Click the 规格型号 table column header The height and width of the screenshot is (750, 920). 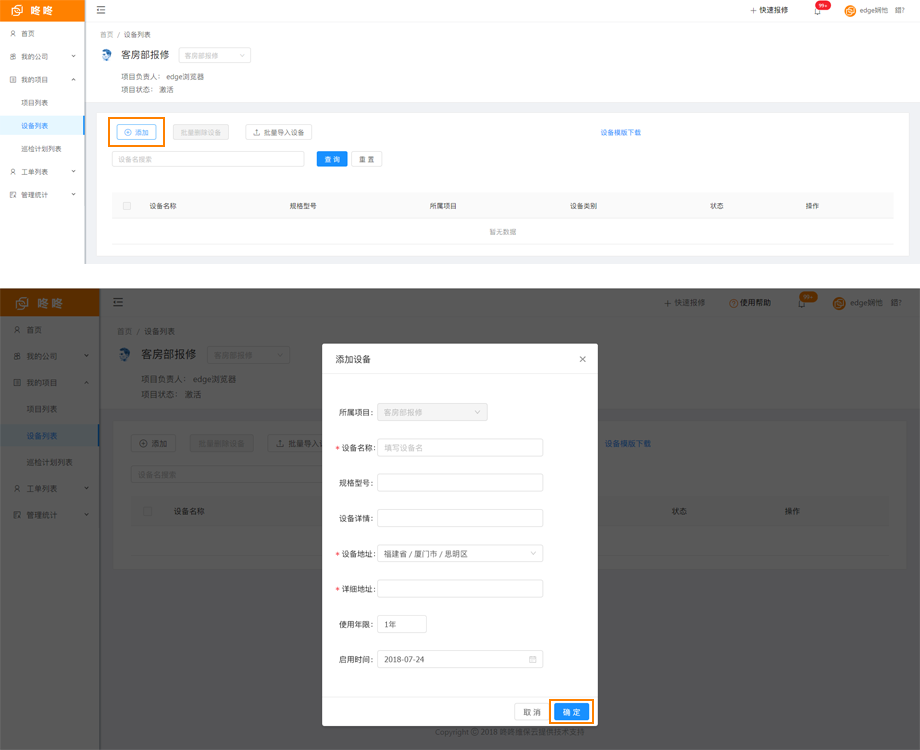[x=303, y=206]
